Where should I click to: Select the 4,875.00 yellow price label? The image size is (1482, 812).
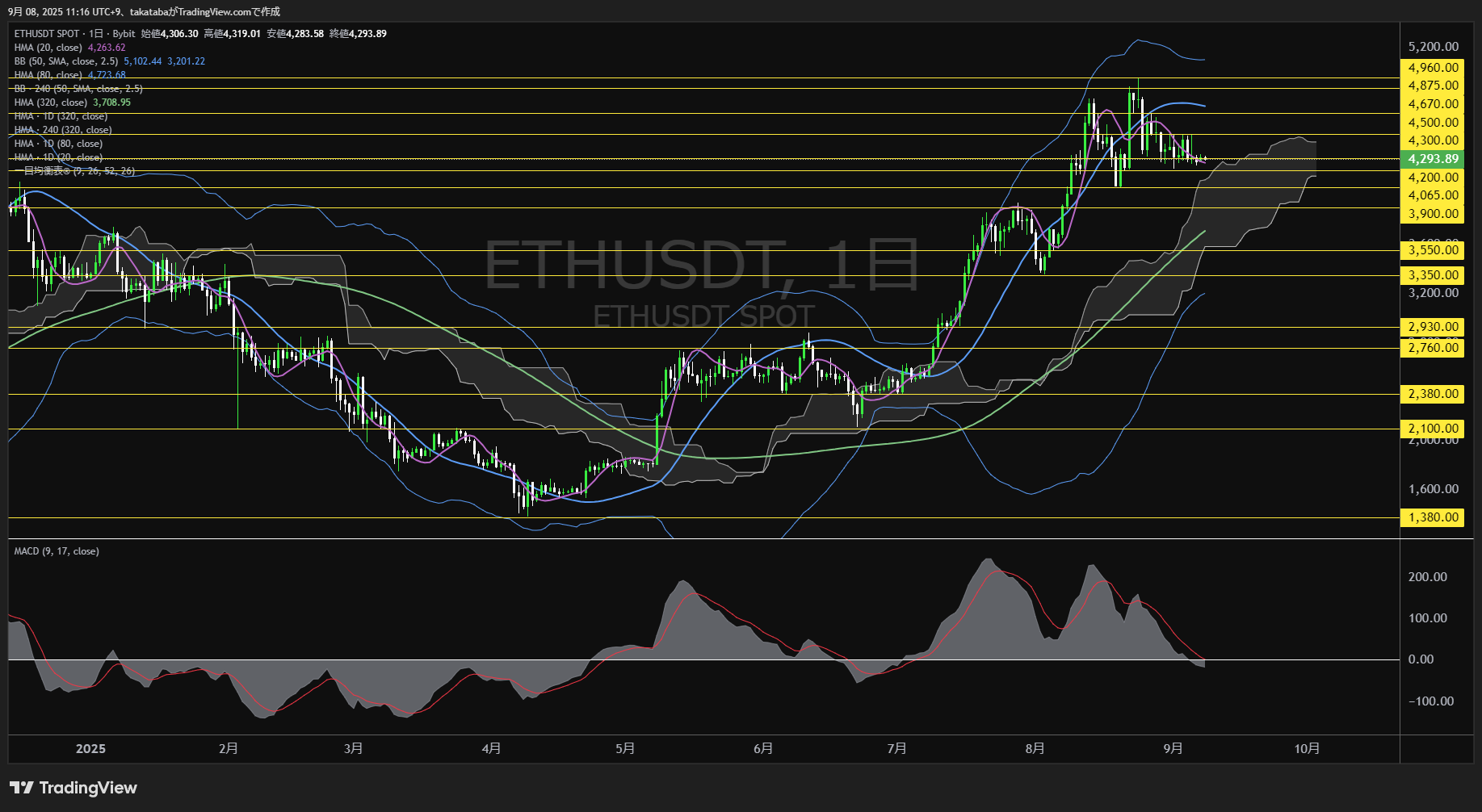point(1432,86)
